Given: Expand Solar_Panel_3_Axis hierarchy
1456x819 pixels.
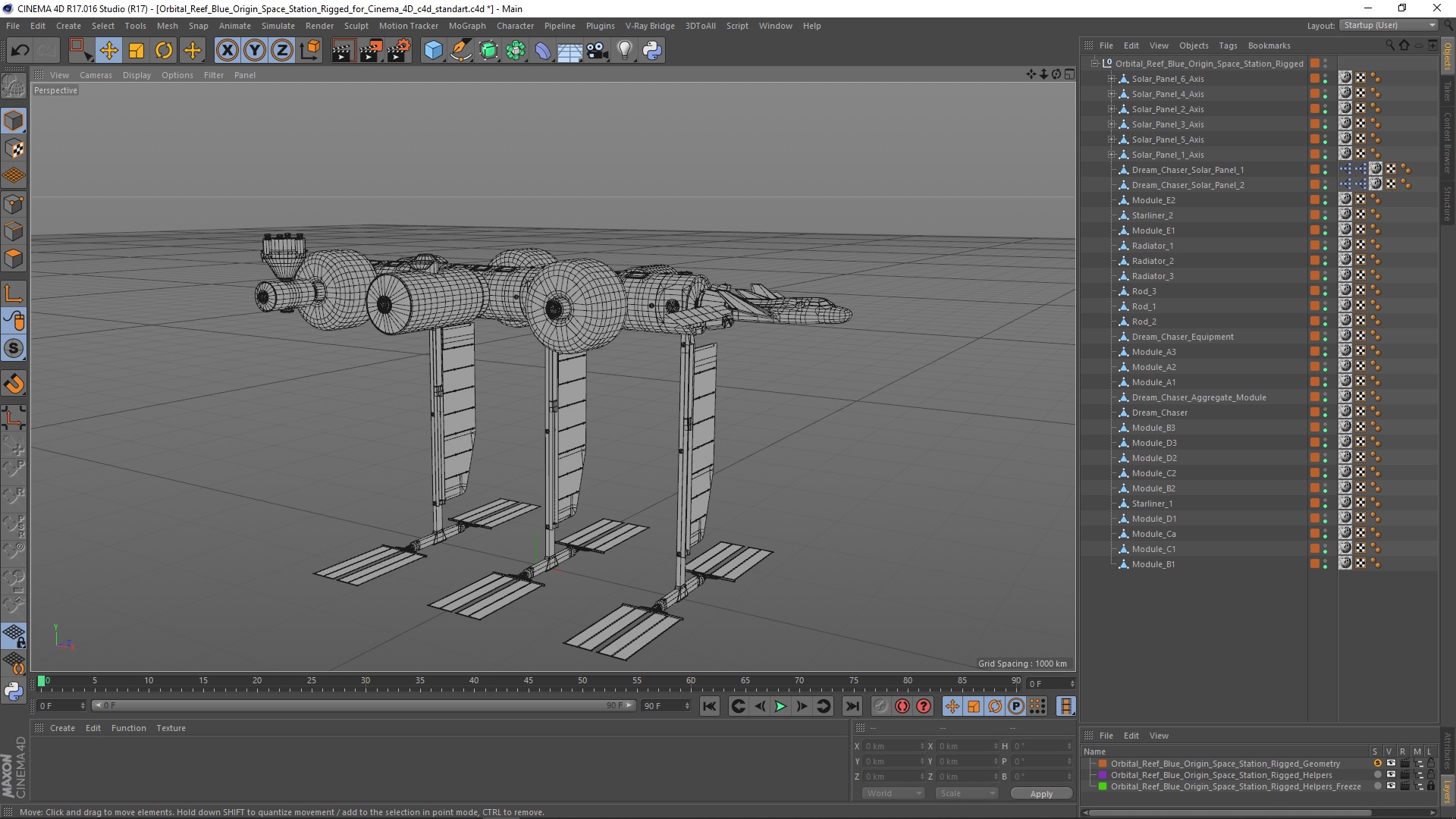Looking at the screenshot, I should click(x=1112, y=124).
